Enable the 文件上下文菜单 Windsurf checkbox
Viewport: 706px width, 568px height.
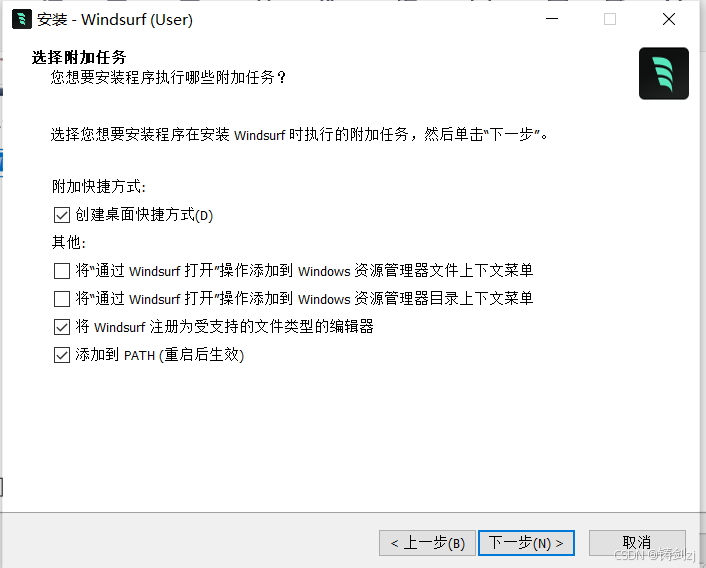[62, 271]
